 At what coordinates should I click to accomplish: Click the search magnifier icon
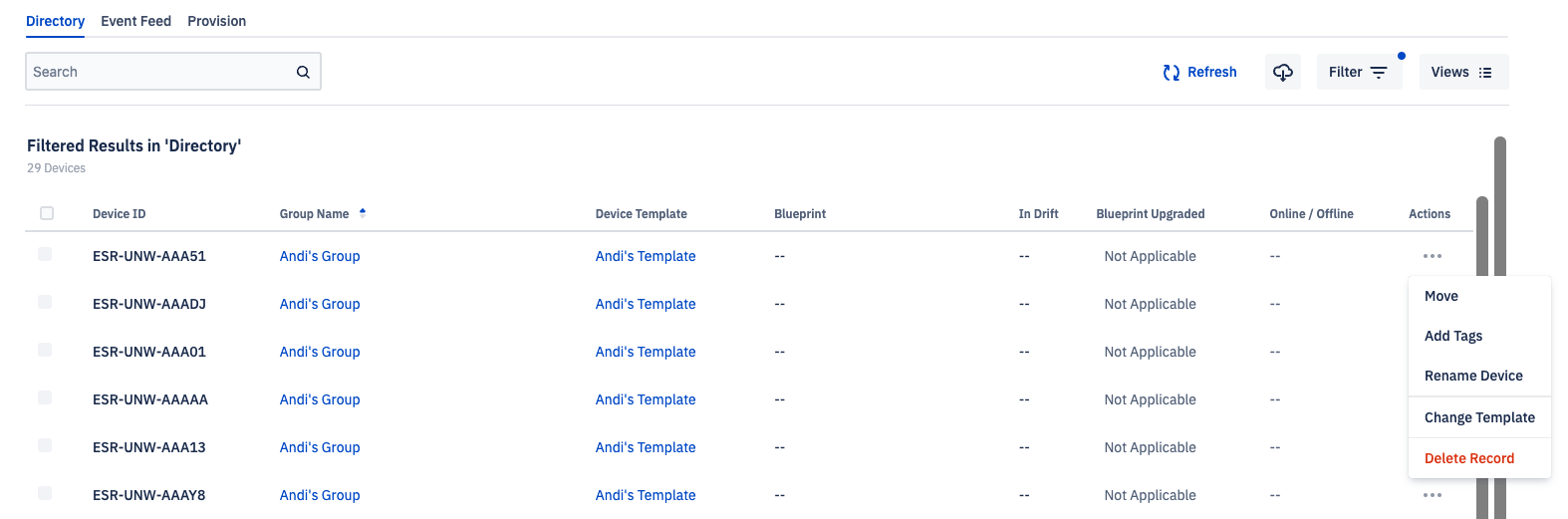(303, 72)
